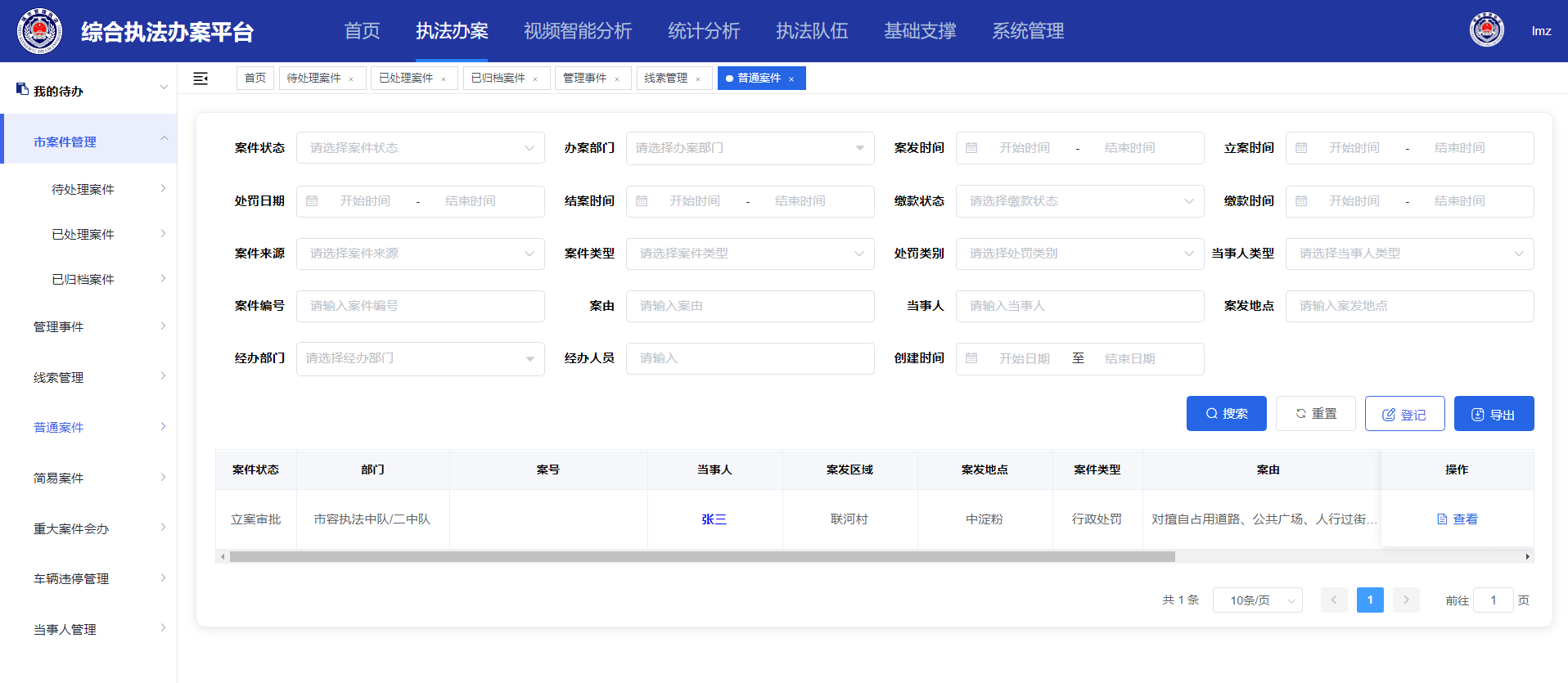Open 首页 in top navigation
1568x683 pixels.
tap(362, 31)
